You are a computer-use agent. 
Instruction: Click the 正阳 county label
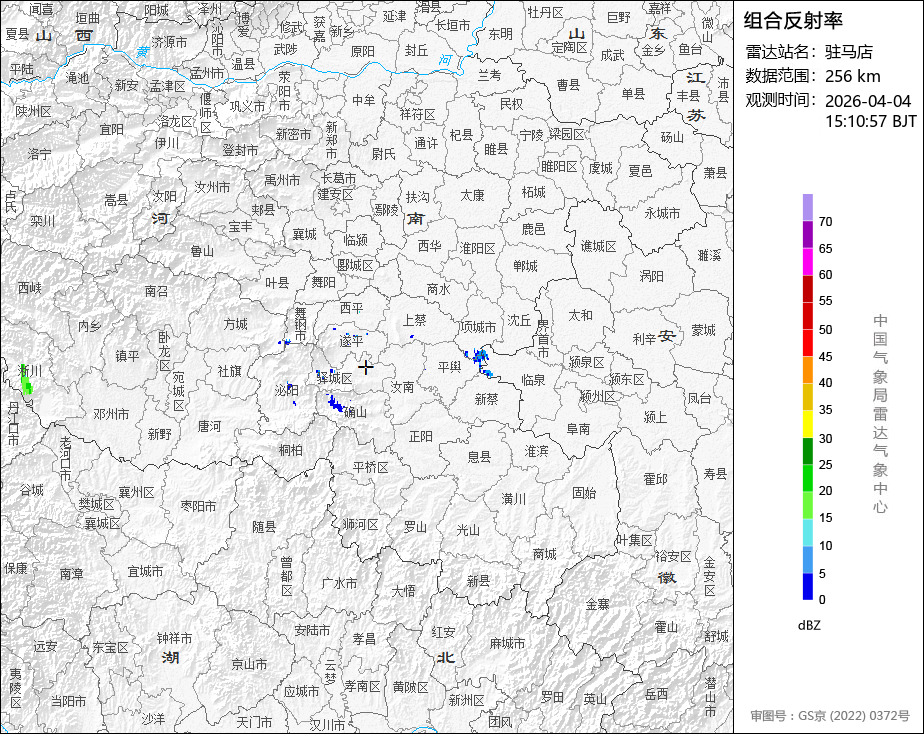point(421,437)
